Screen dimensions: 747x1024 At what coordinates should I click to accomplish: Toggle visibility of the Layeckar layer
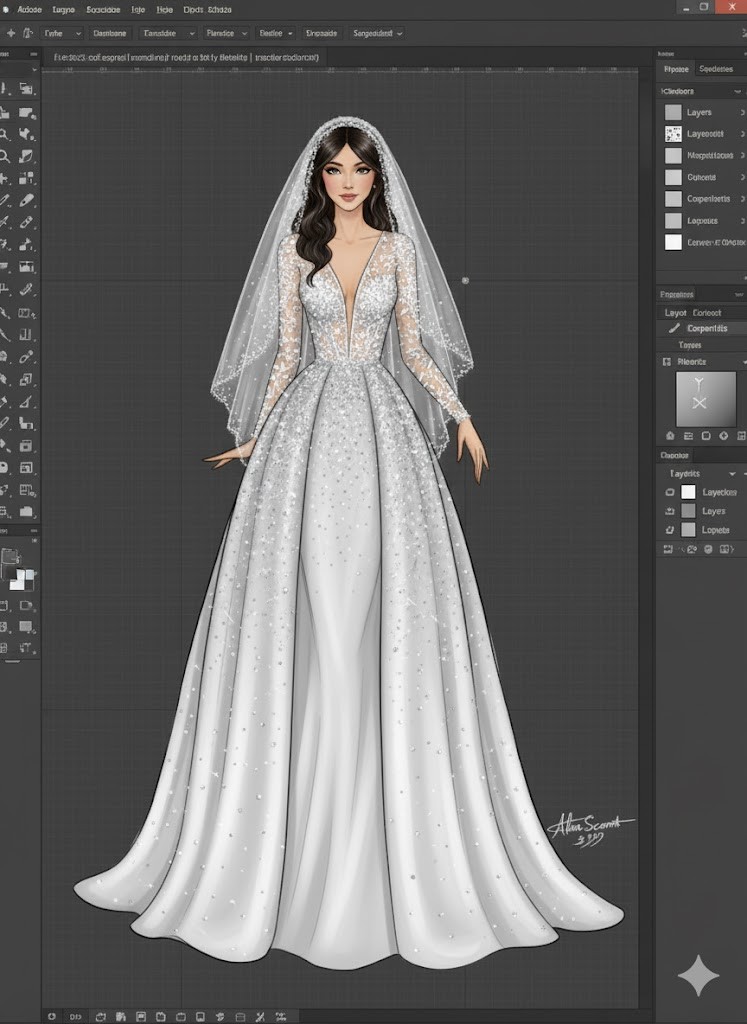670,492
